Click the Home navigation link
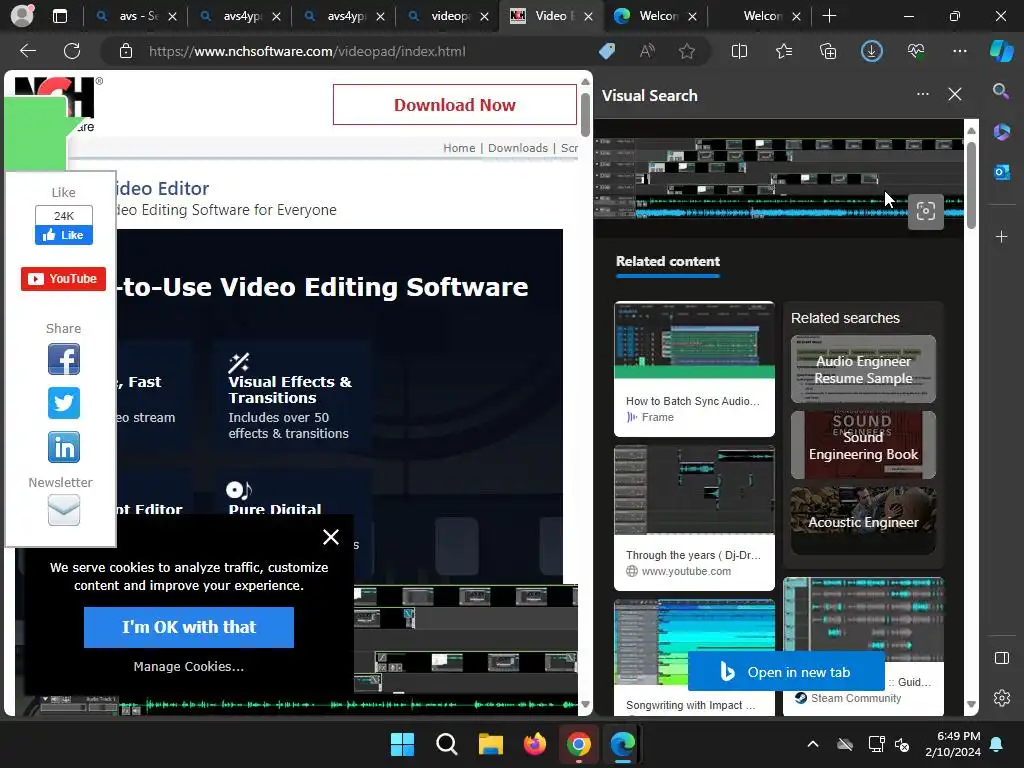The height and width of the screenshot is (768, 1024). [x=459, y=148]
